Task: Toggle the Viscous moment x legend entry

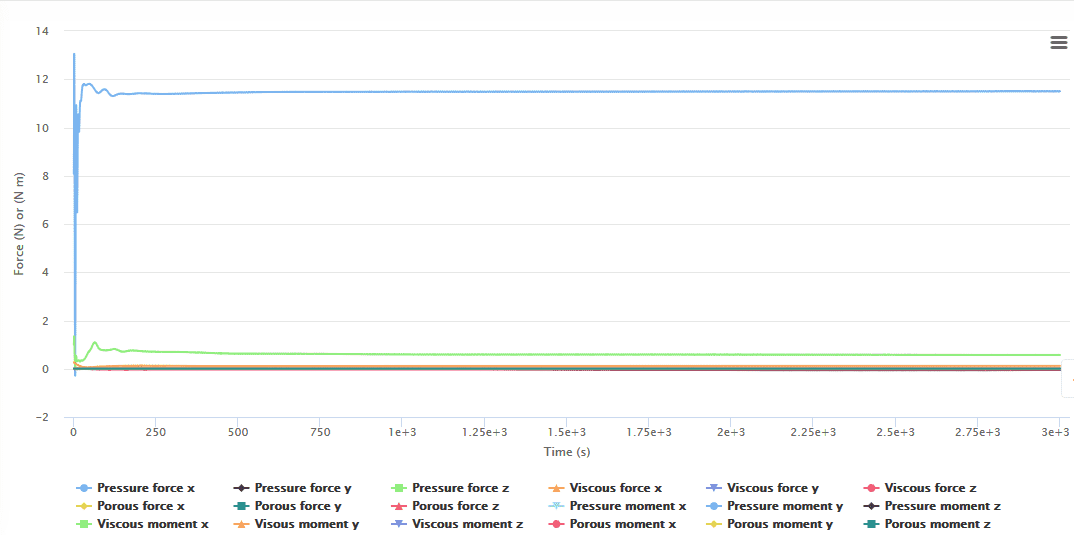Action: pyautogui.click(x=142, y=524)
